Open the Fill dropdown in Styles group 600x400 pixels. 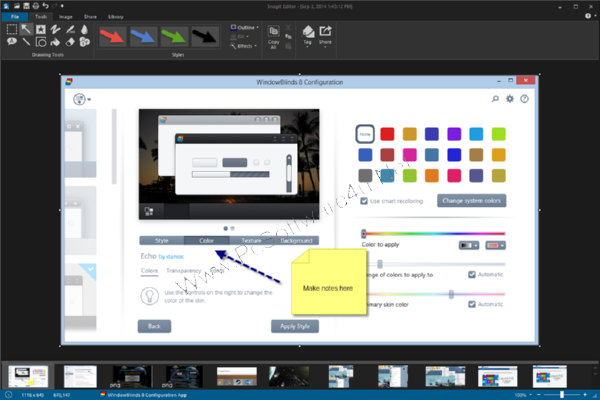coord(240,37)
